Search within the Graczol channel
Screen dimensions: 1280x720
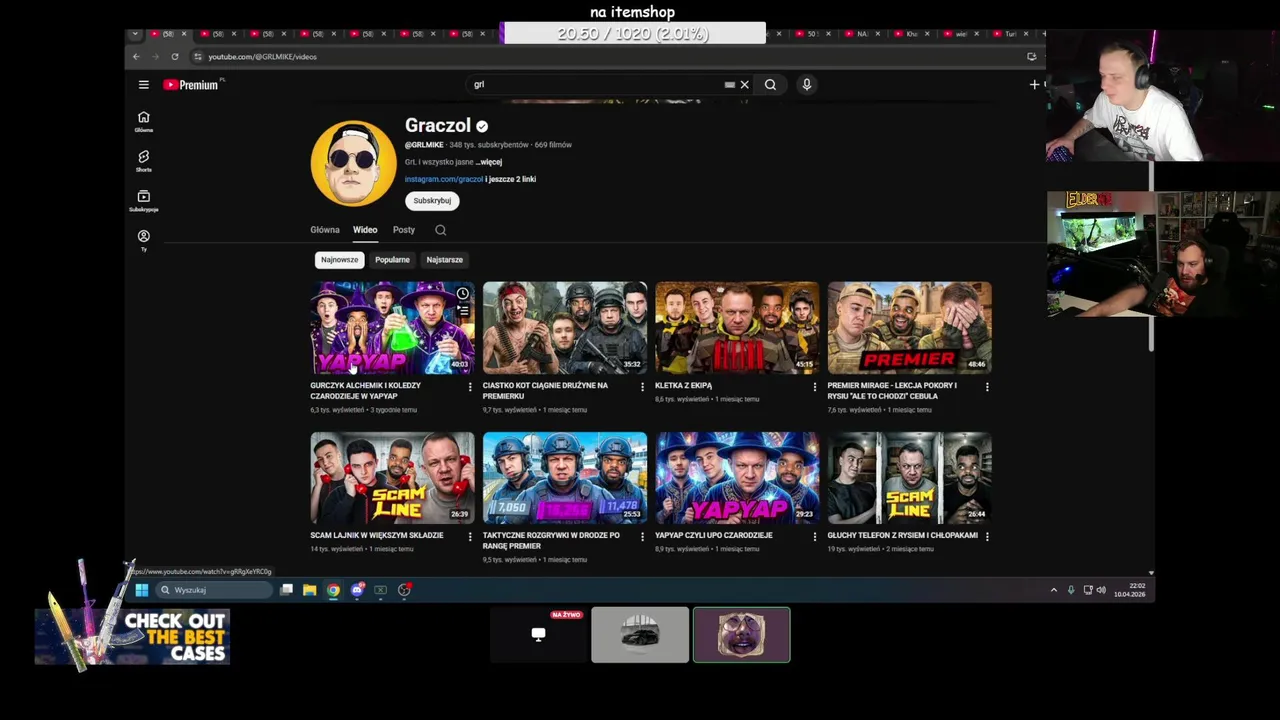pos(440,230)
